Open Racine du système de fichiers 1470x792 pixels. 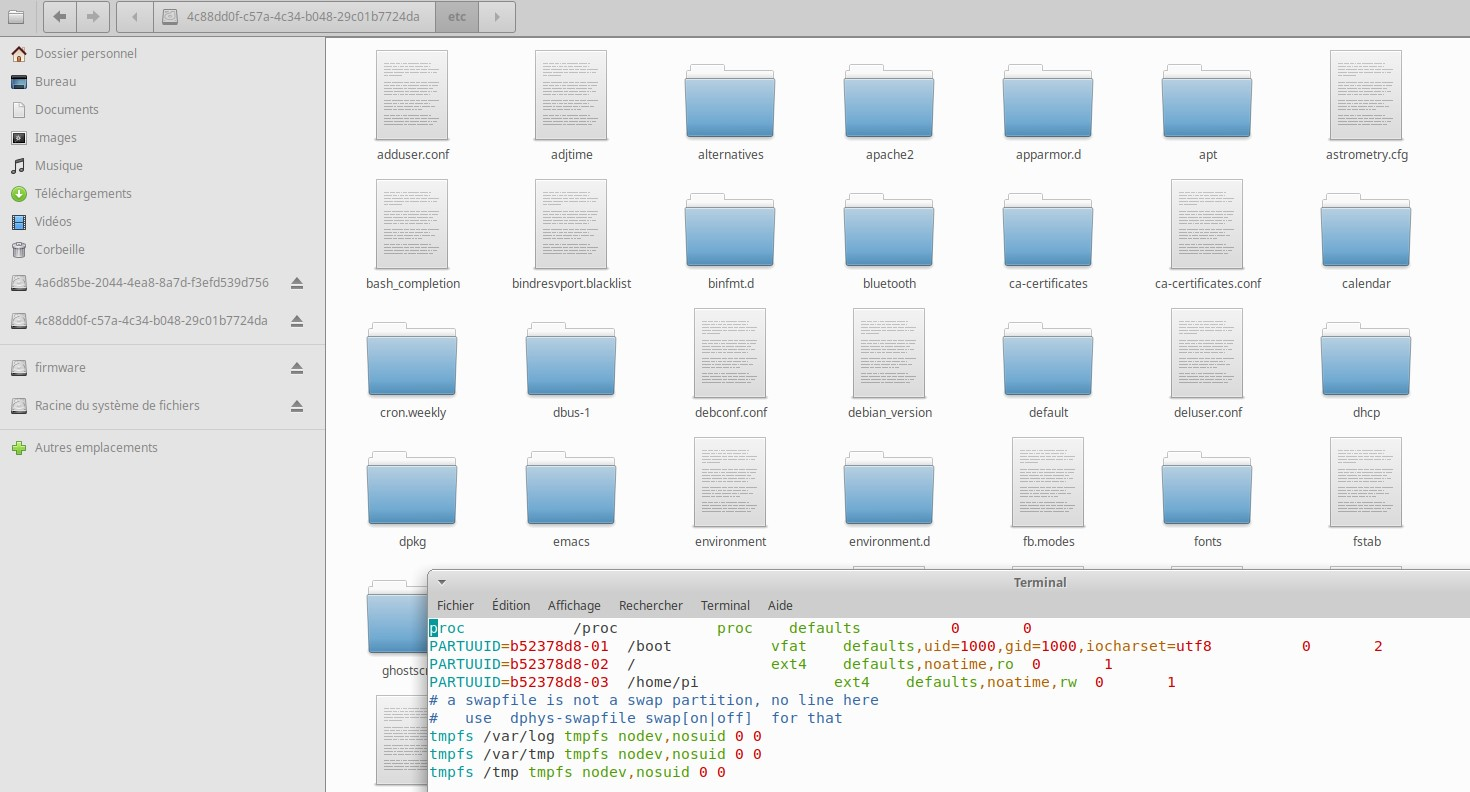click(x=117, y=405)
